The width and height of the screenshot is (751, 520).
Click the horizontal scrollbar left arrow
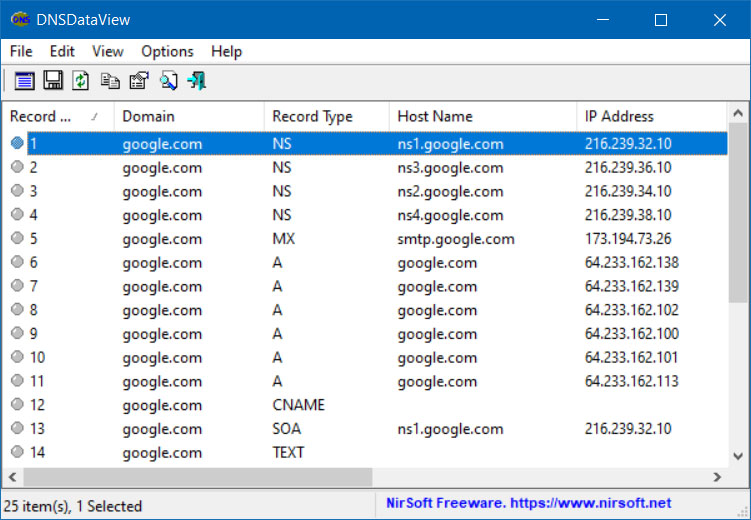(x=12, y=477)
